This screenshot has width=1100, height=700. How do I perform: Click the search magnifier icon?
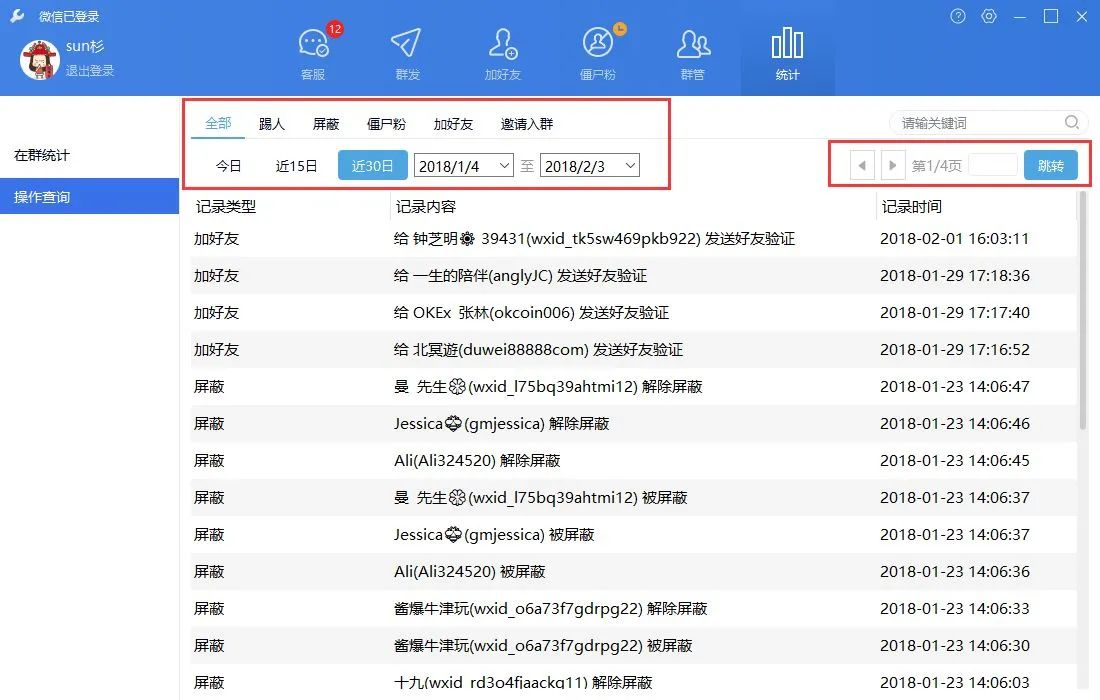tap(1071, 122)
